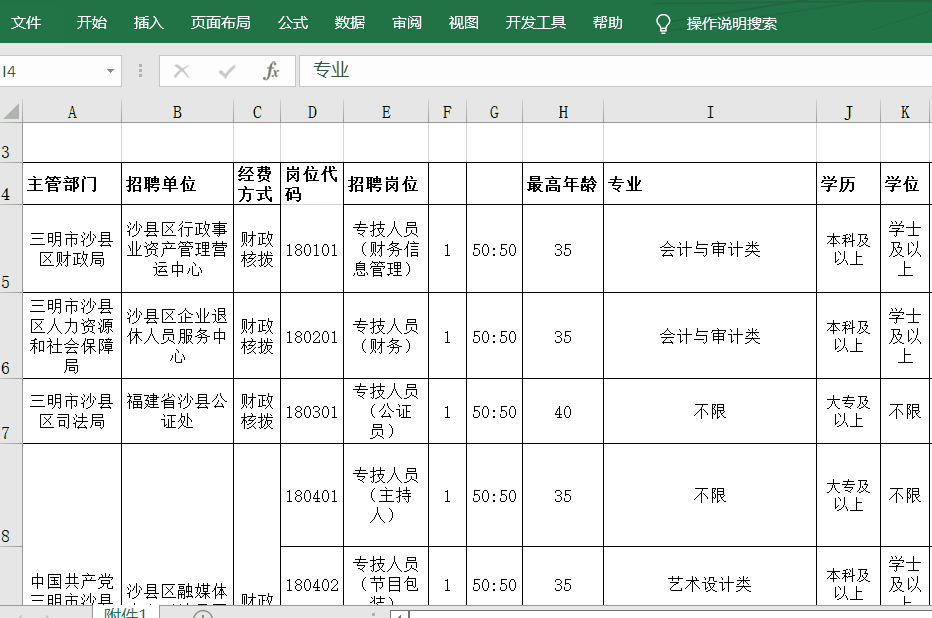Click the Select All corner triangle
Image resolution: width=932 pixels, height=618 pixels.
(11, 111)
